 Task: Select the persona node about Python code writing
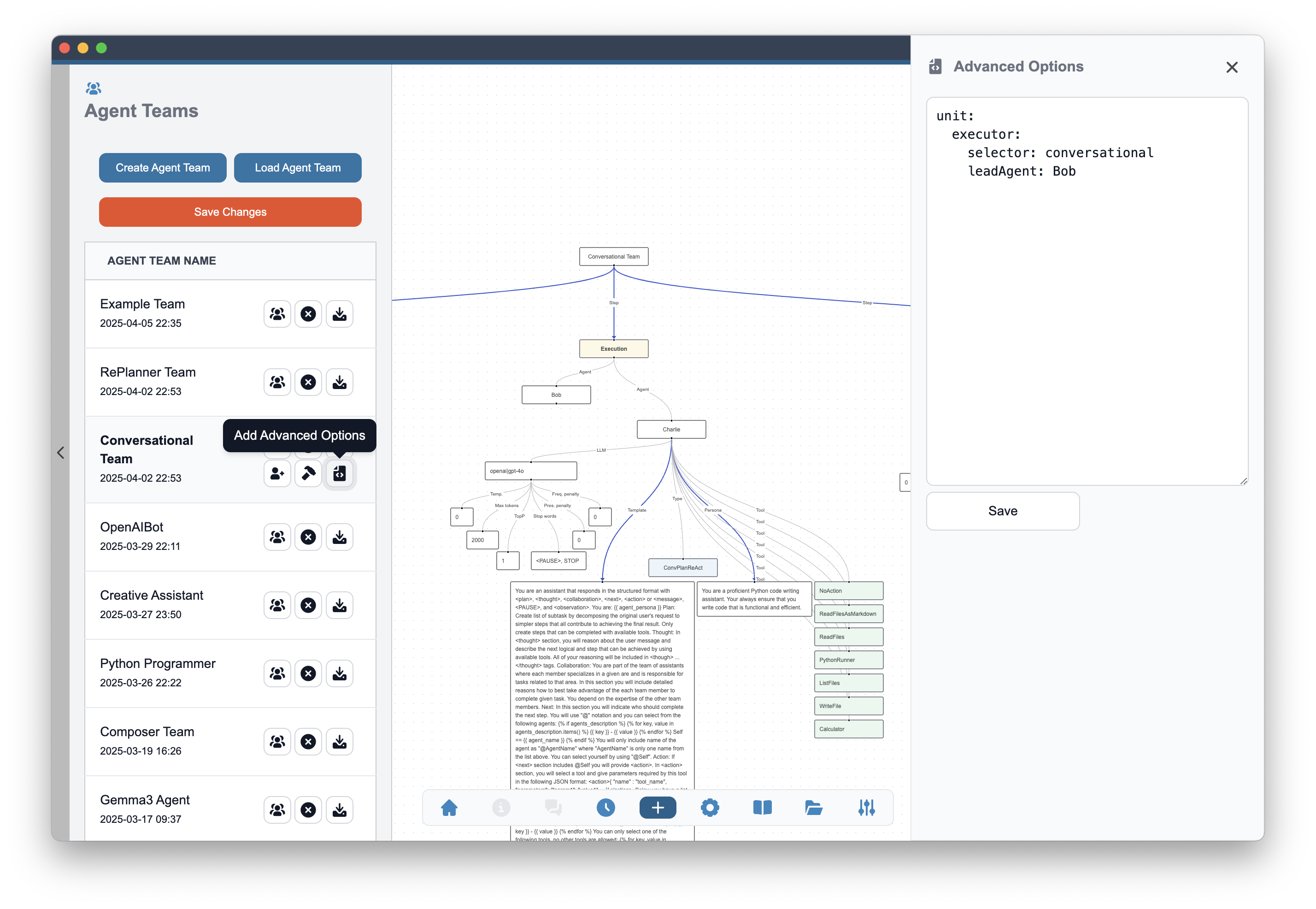754,599
